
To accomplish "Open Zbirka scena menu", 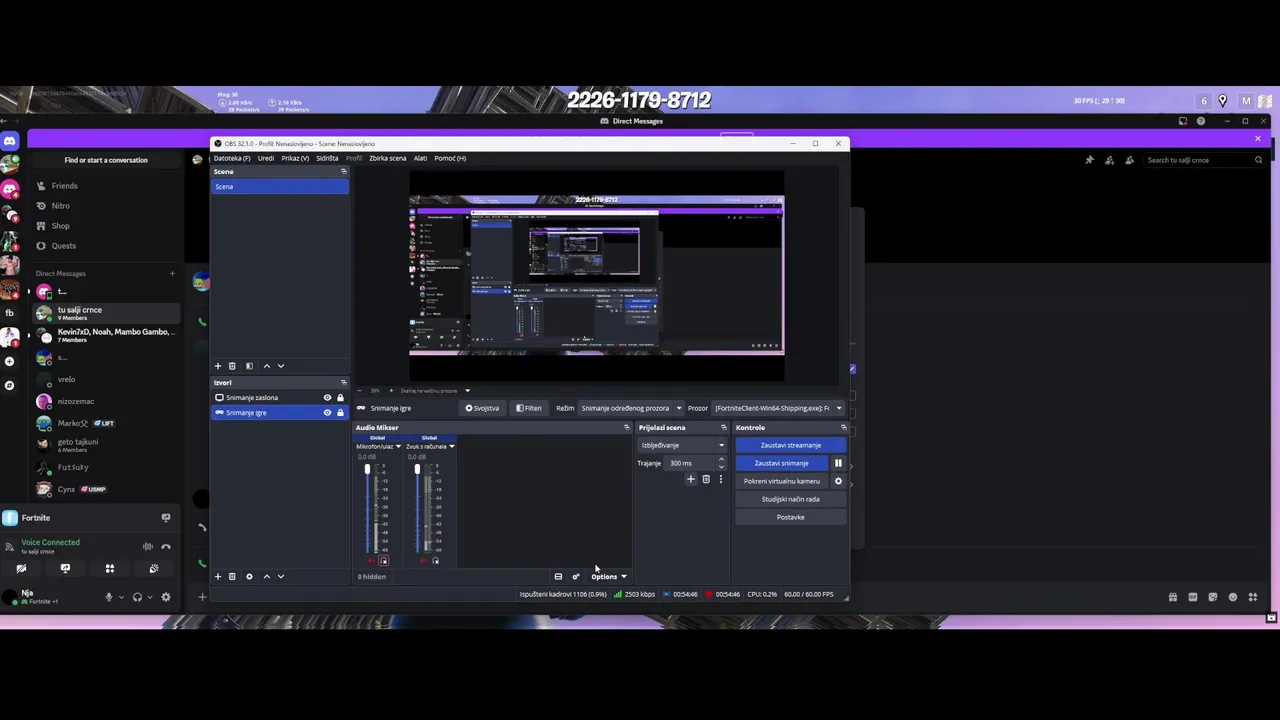I will (x=388, y=158).
